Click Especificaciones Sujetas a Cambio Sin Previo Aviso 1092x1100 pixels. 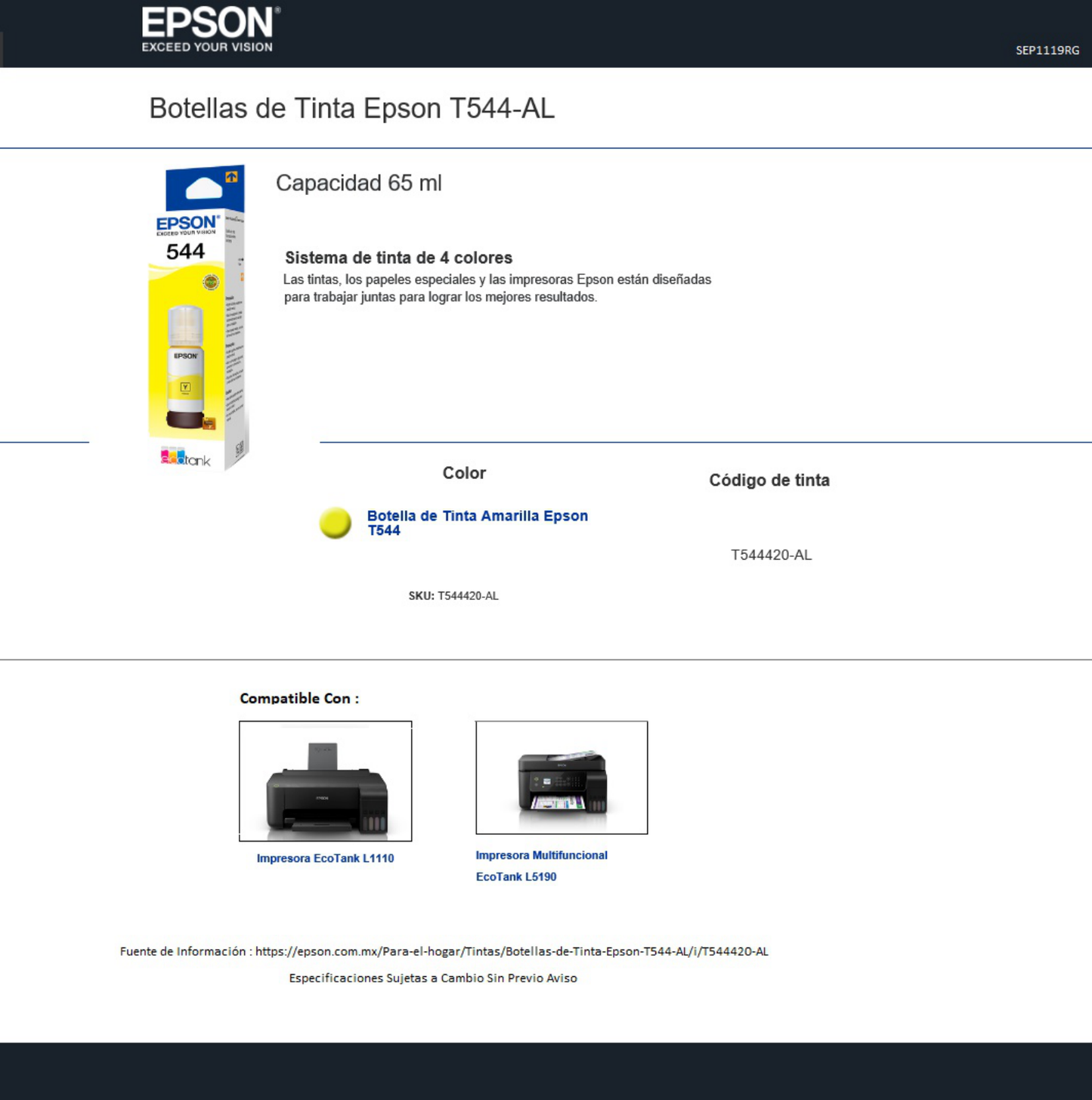(x=433, y=978)
